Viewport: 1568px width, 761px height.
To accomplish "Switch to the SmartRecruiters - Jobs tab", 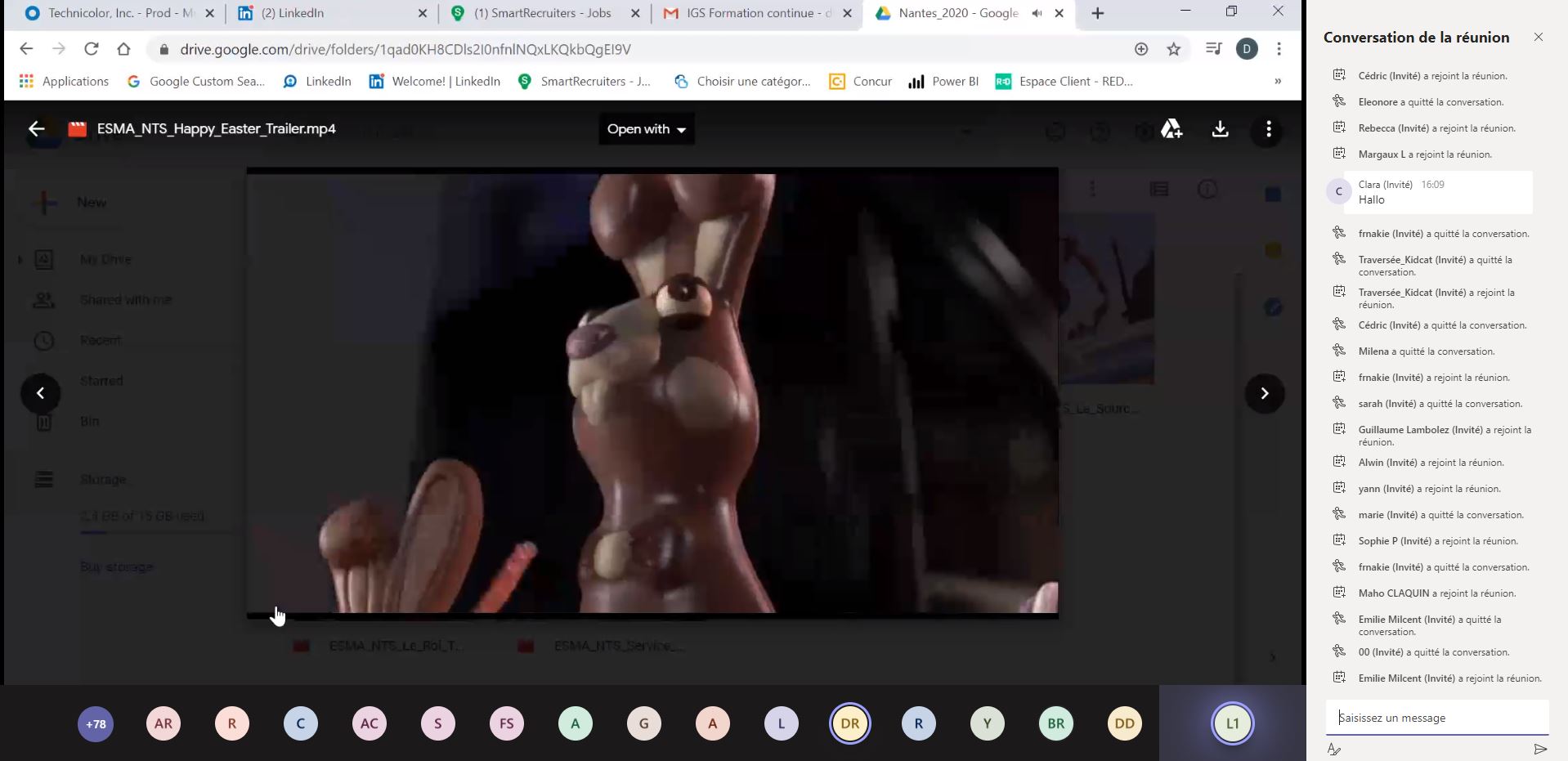I will 544,13.
